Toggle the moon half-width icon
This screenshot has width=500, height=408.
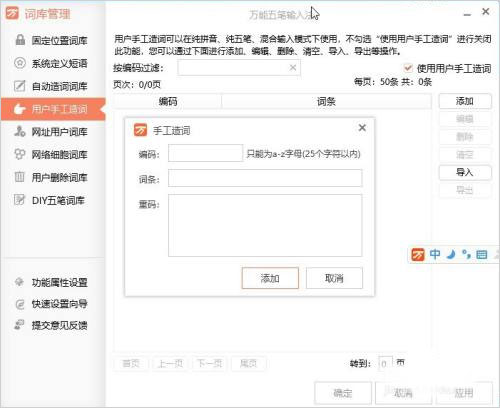coord(451,255)
